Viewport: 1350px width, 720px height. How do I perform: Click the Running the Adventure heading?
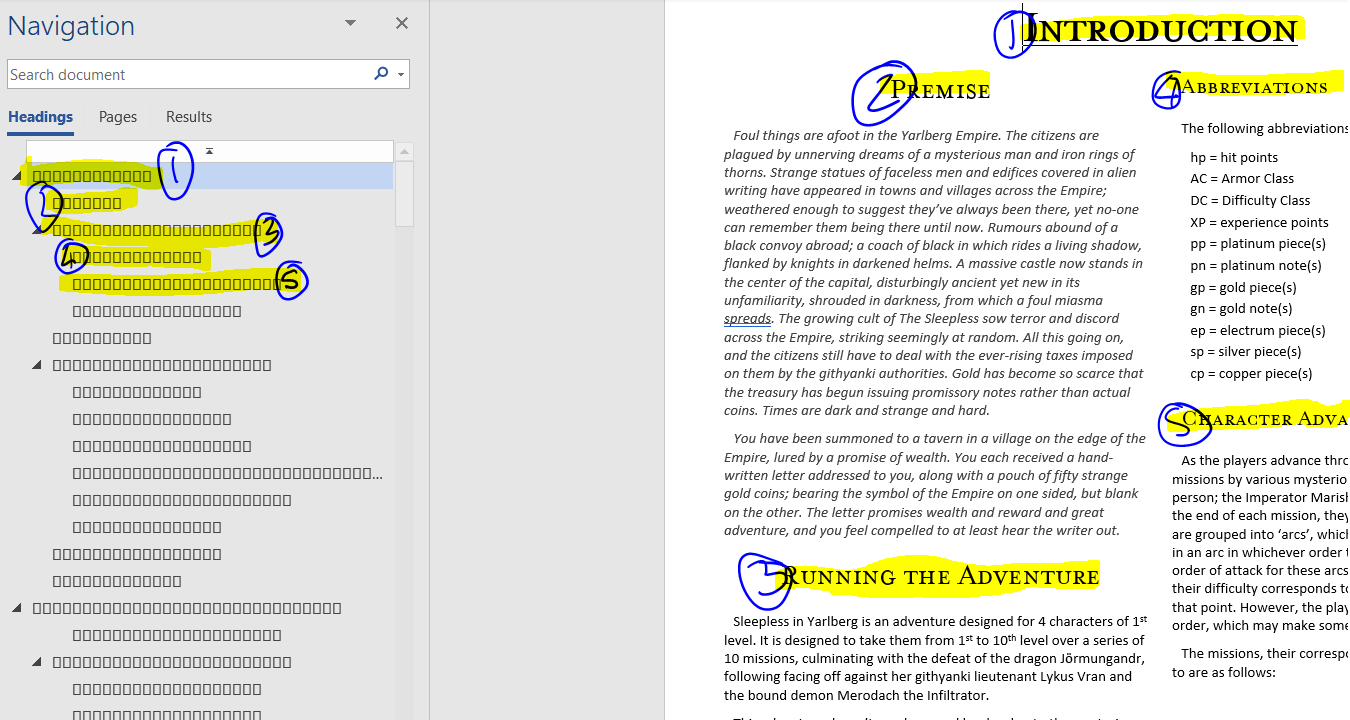pos(940,576)
